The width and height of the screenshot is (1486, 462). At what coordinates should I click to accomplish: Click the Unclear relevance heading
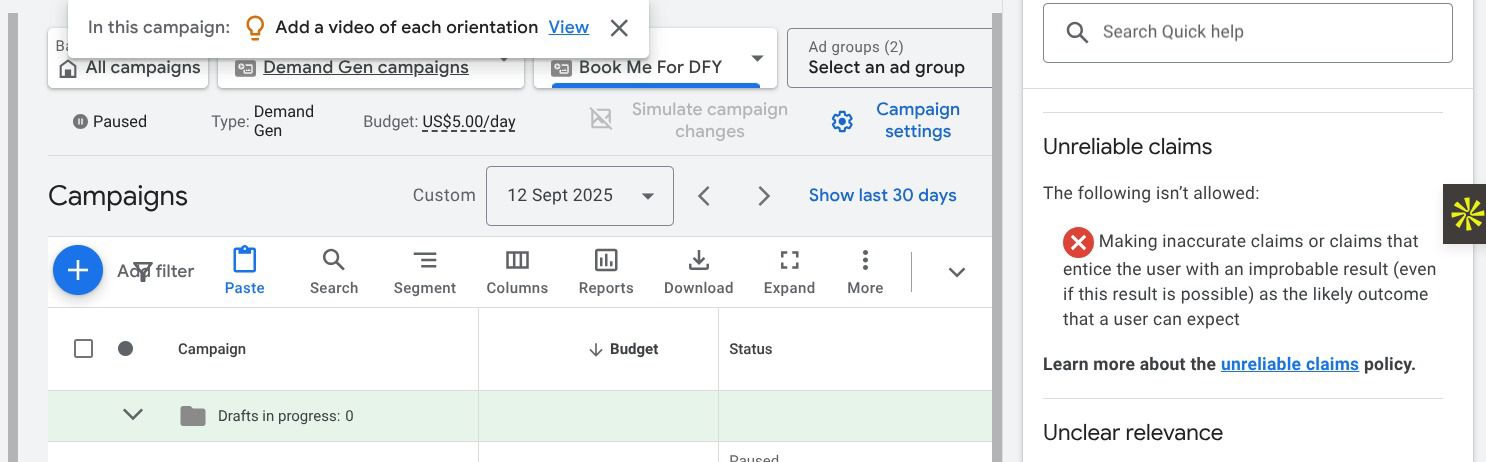tap(1133, 433)
